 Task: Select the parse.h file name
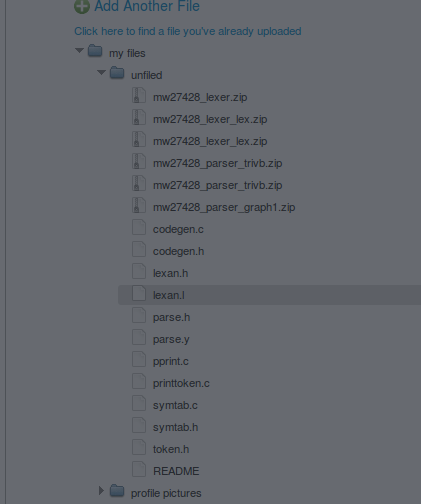click(x=171, y=317)
